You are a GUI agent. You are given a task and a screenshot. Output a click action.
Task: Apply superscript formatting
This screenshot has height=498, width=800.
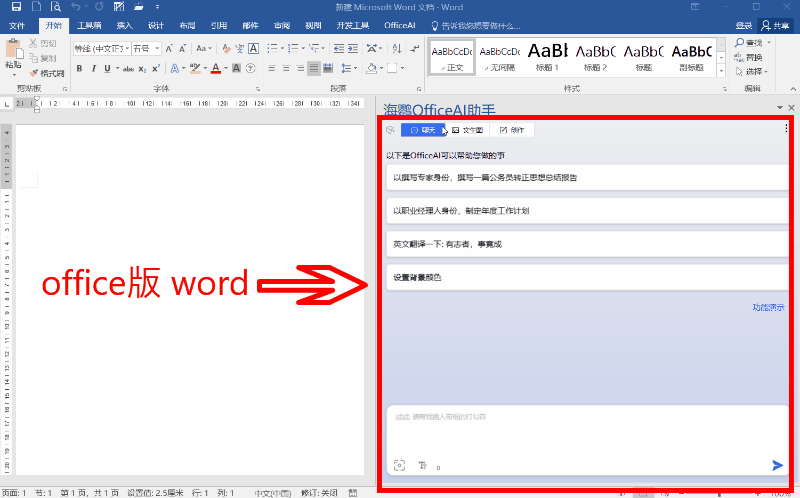point(156,68)
